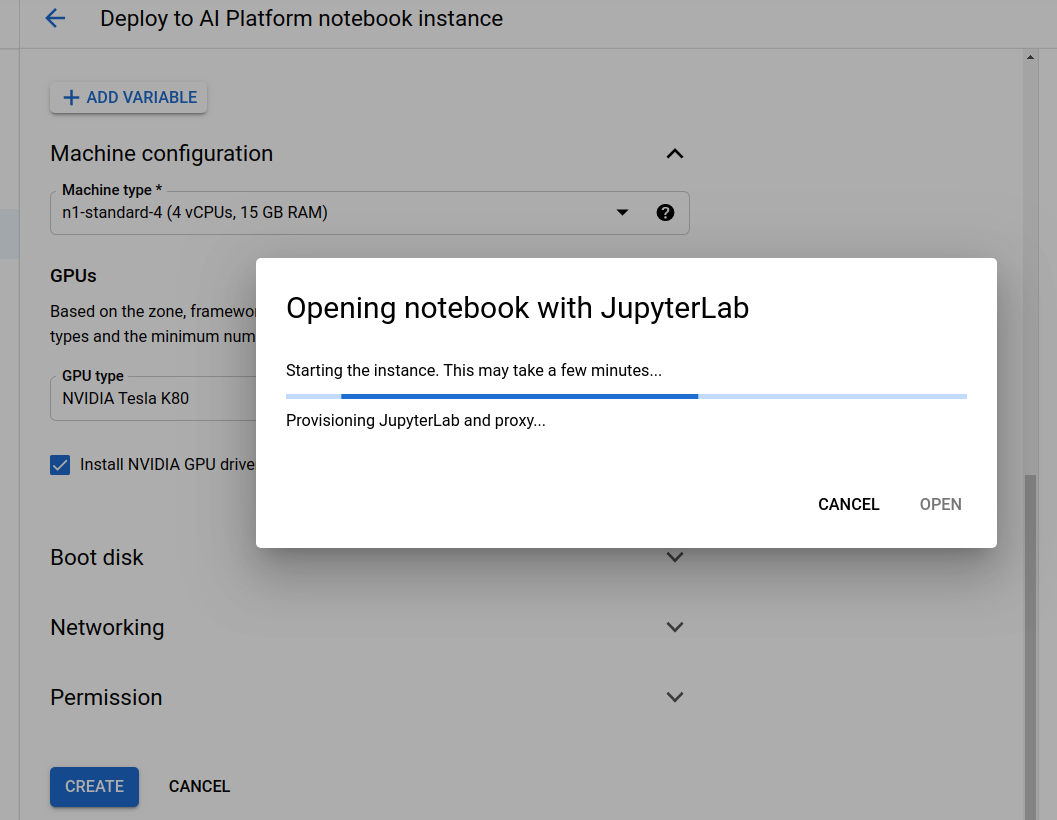The image size is (1057, 820).
Task: Click the instance startup progress bar
Action: click(626, 396)
